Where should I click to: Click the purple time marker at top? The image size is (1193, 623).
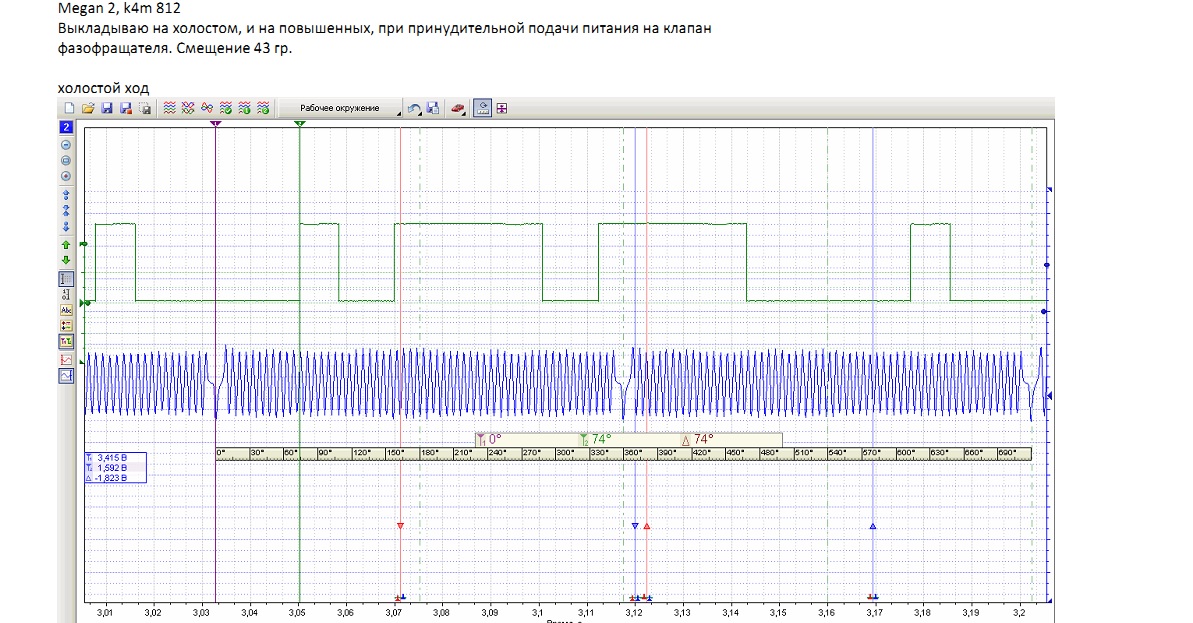[x=216, y=123]
